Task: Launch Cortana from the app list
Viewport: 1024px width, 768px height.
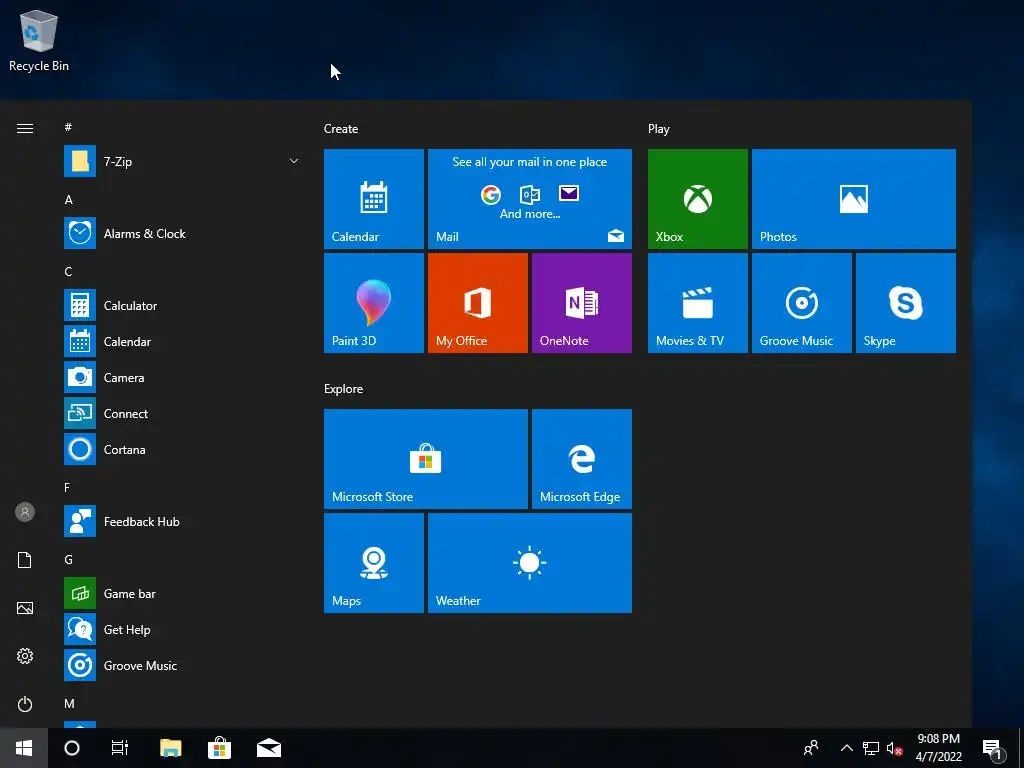Action: [x=182, y=449]
